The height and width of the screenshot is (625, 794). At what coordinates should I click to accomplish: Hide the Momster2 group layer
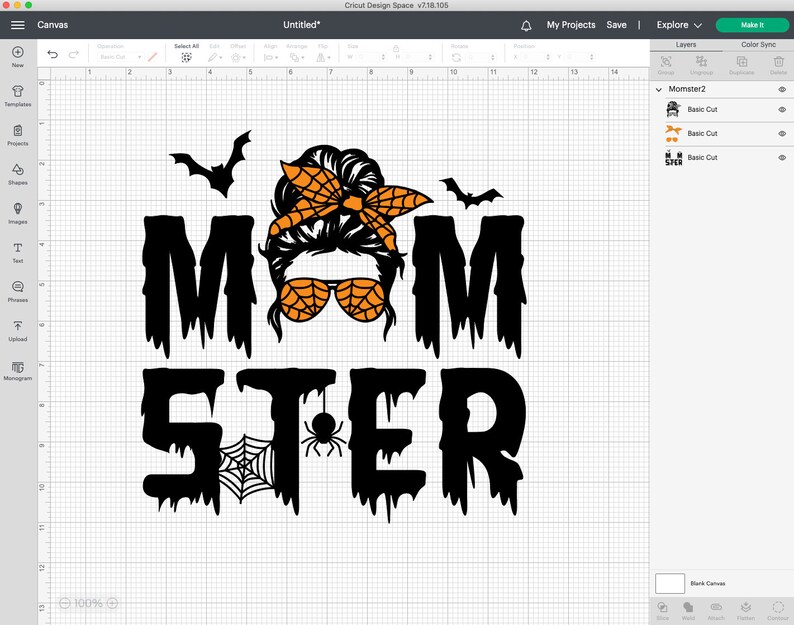[782, 89]
